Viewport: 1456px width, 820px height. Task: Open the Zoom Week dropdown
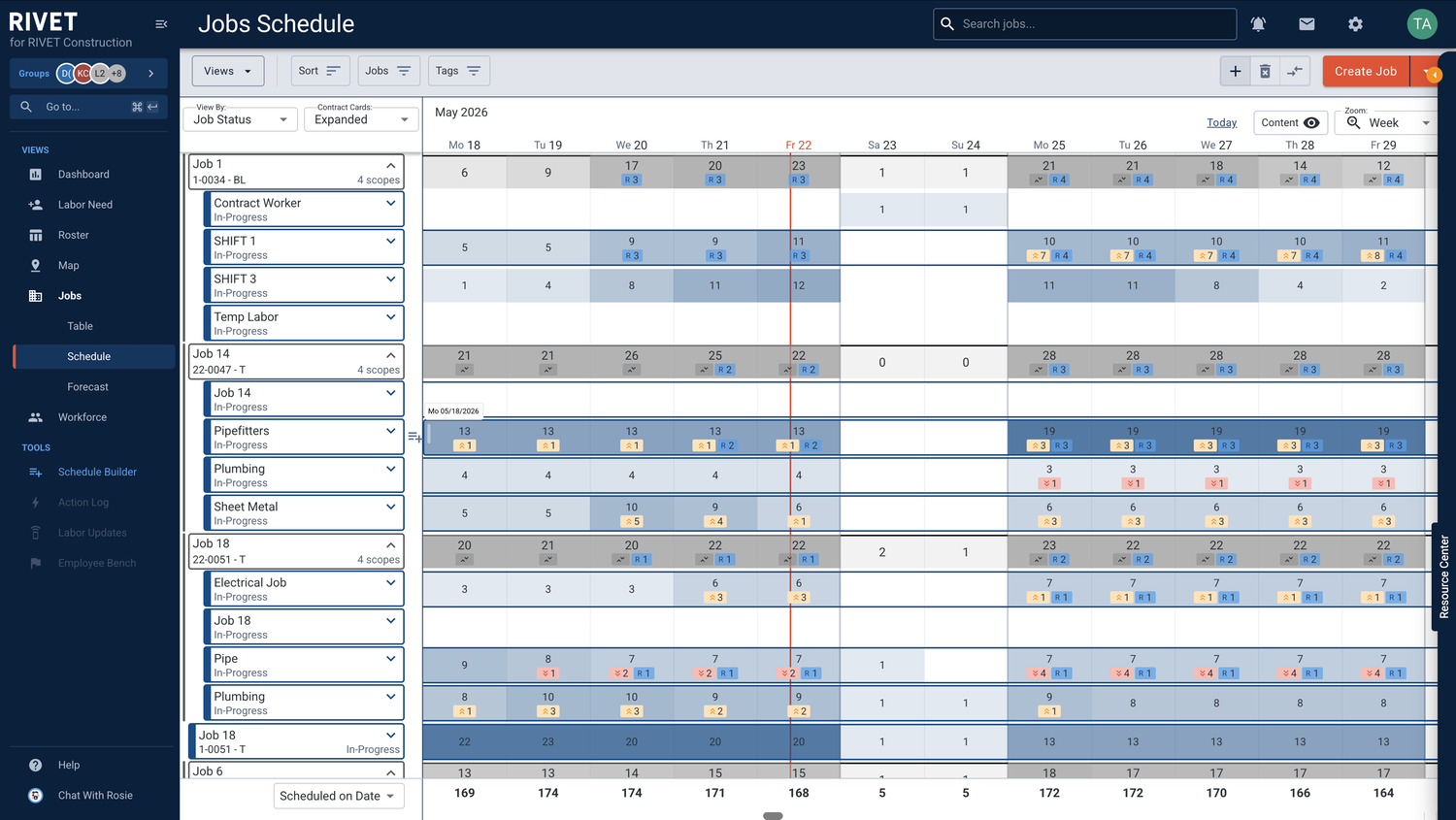[1387, 122]
